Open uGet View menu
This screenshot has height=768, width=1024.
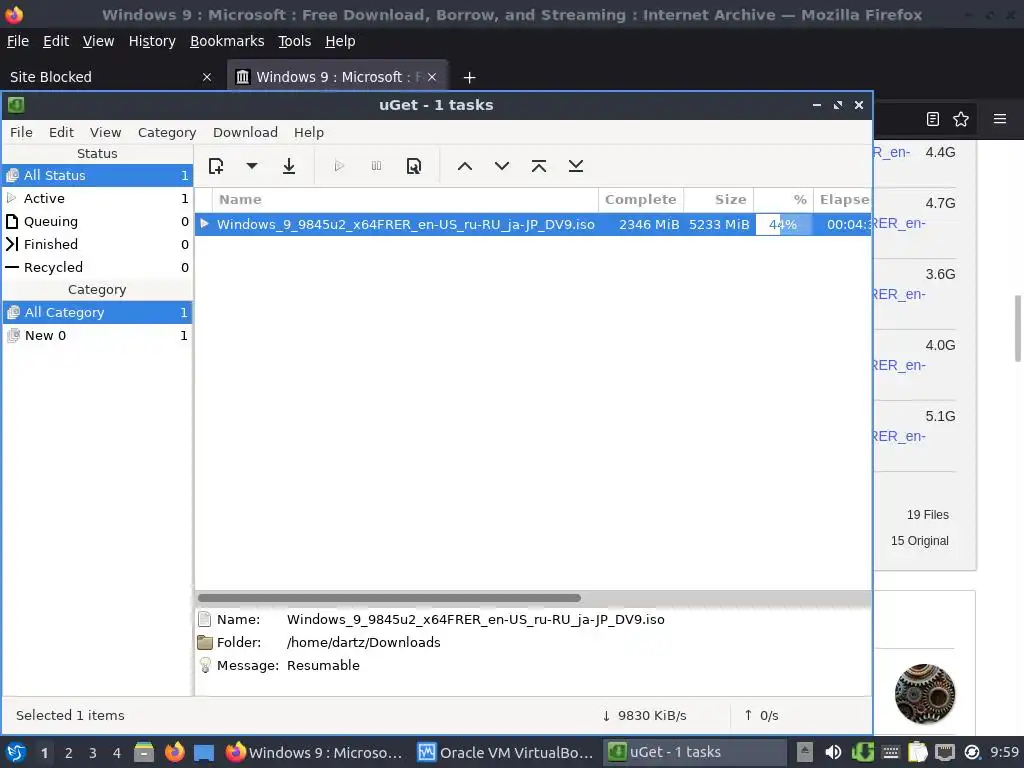click(x=105, y=132)
